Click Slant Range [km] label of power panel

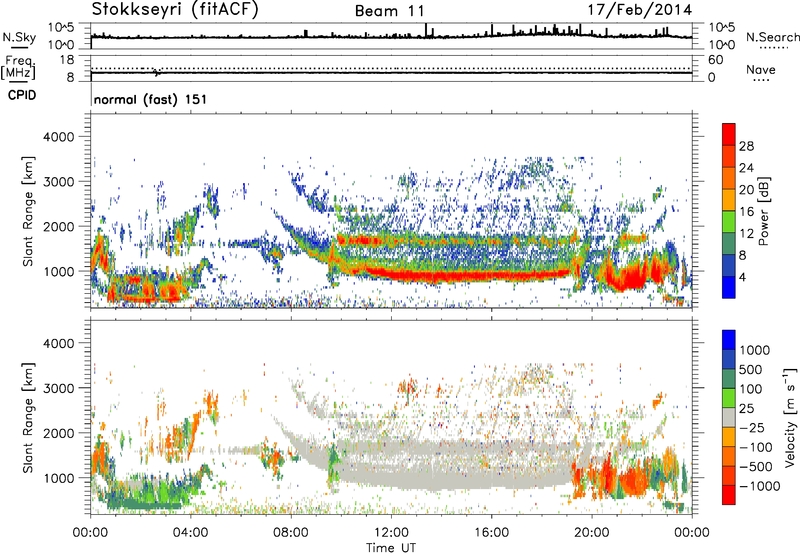(x=28, y=211)
